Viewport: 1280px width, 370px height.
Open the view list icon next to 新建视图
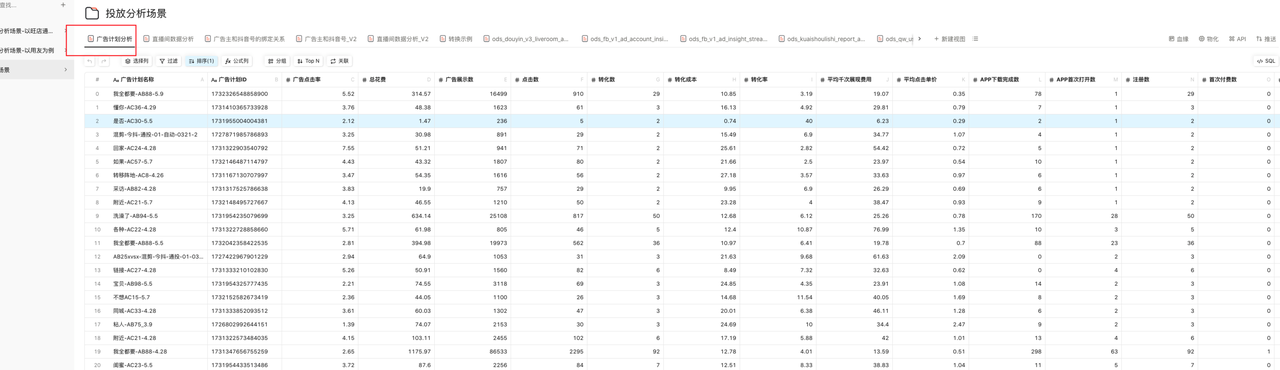pyautogui.click(x=976, y=39)
